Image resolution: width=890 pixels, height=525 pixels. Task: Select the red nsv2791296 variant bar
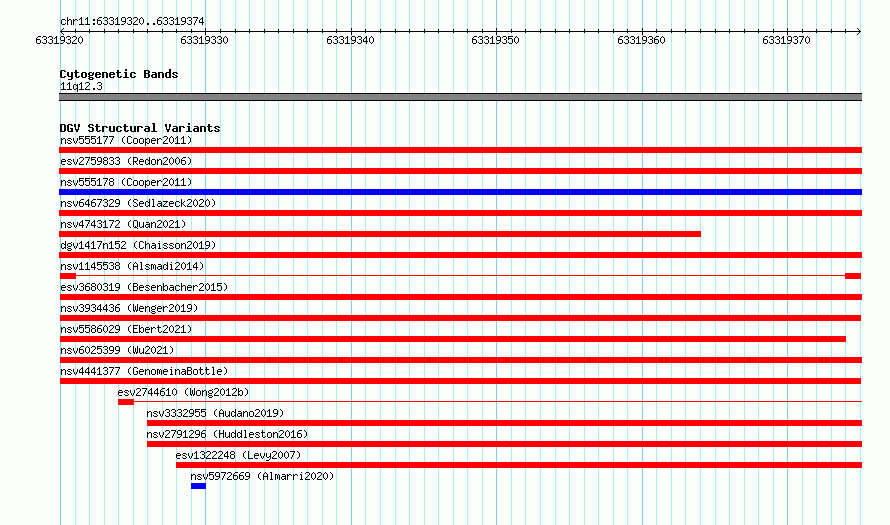[x=504, y=444]
